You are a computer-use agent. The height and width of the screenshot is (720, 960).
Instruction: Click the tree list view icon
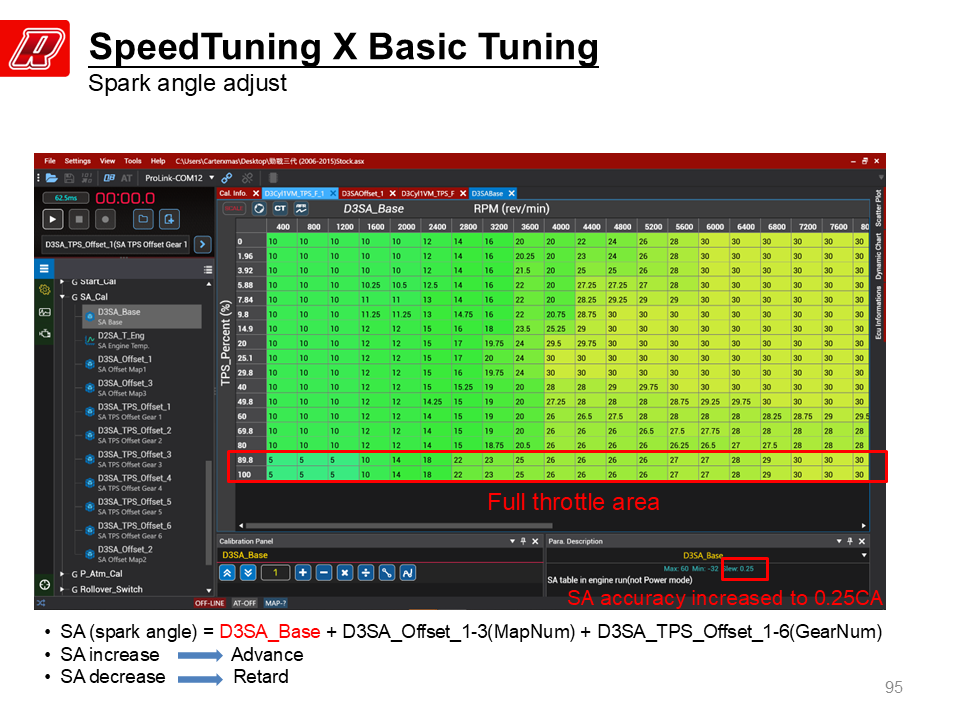pos(208,270)
